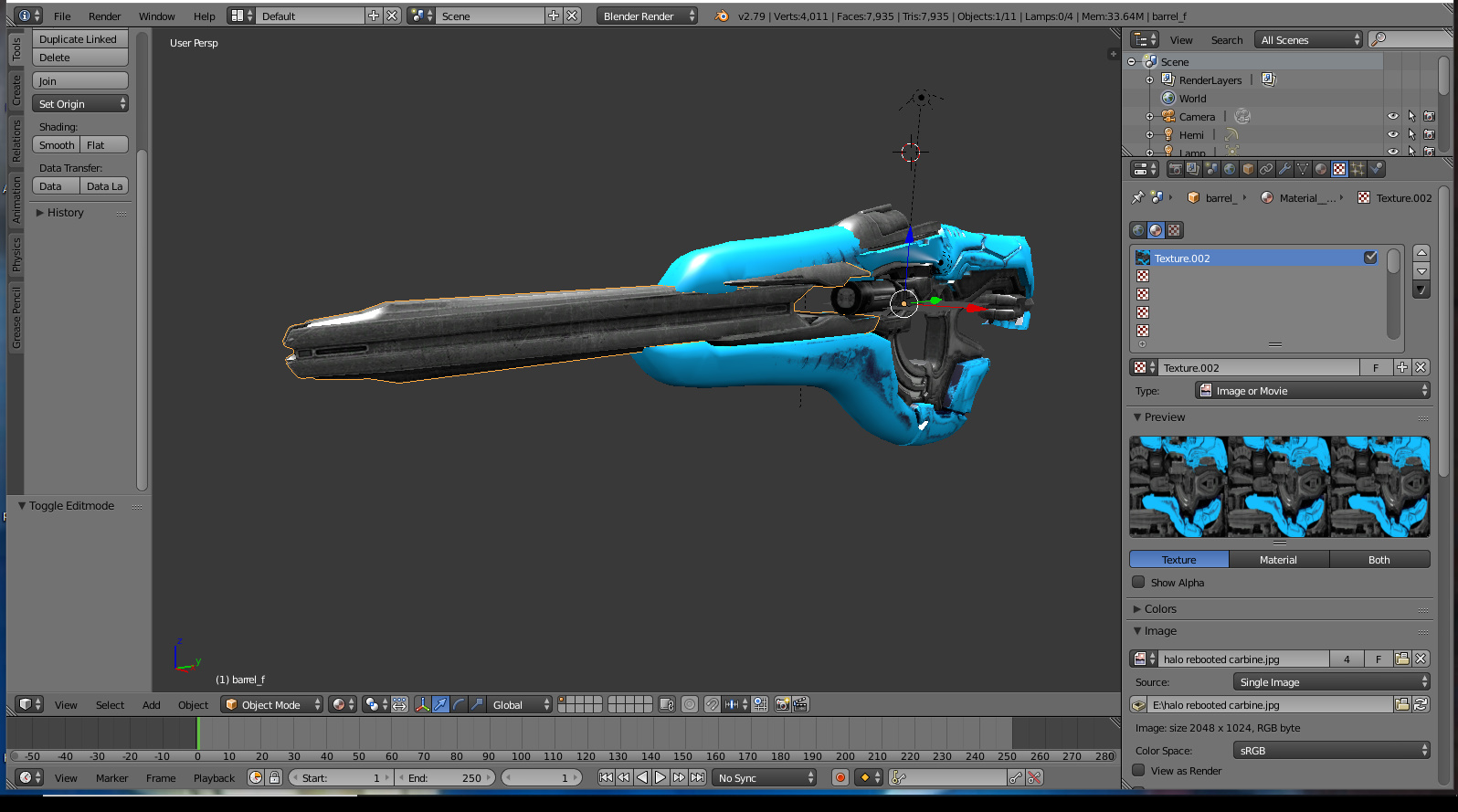Open the Render menu in the top bar

[104, 16]
